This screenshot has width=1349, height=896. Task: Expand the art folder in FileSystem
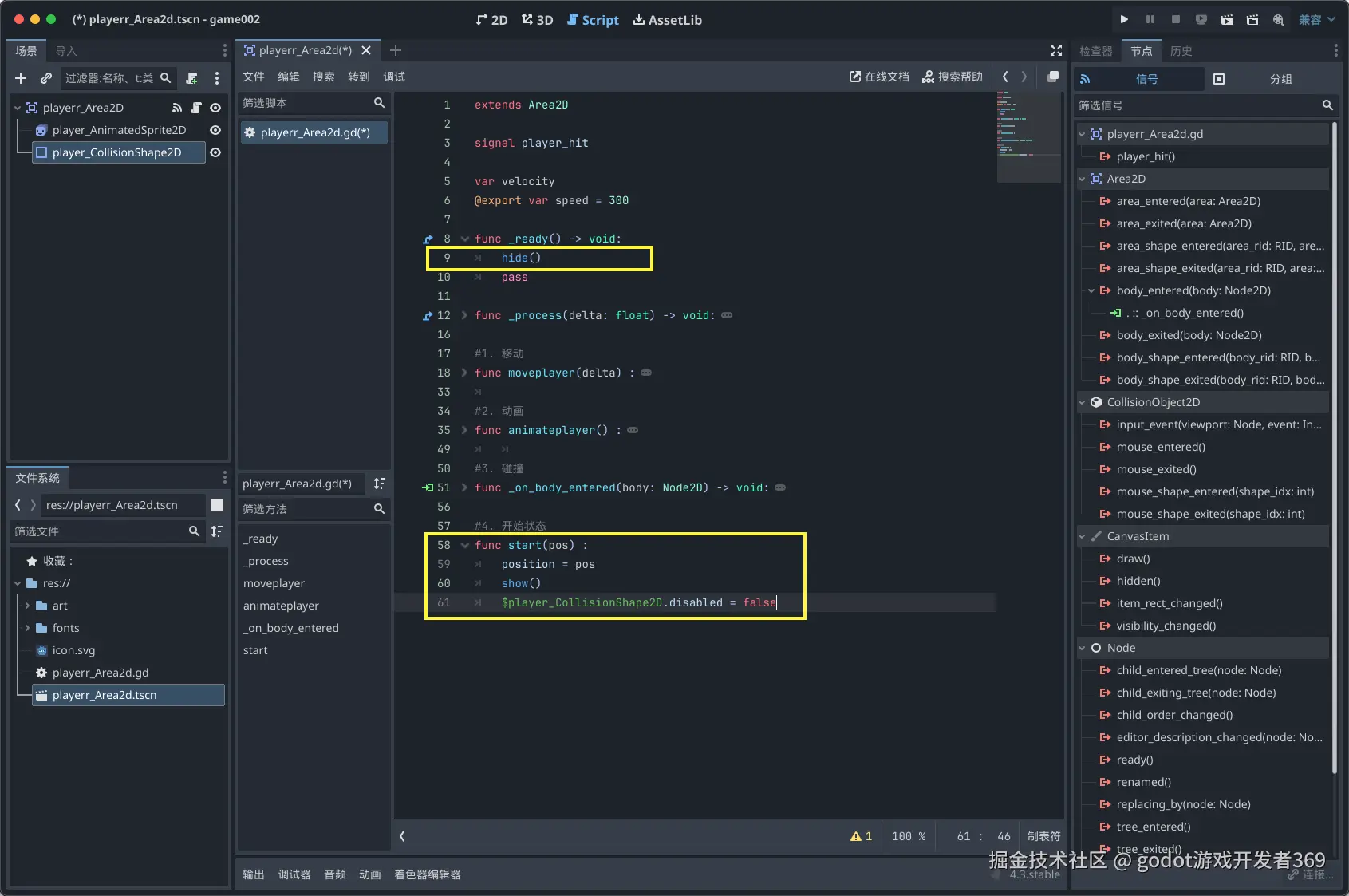tap(27, 606)
